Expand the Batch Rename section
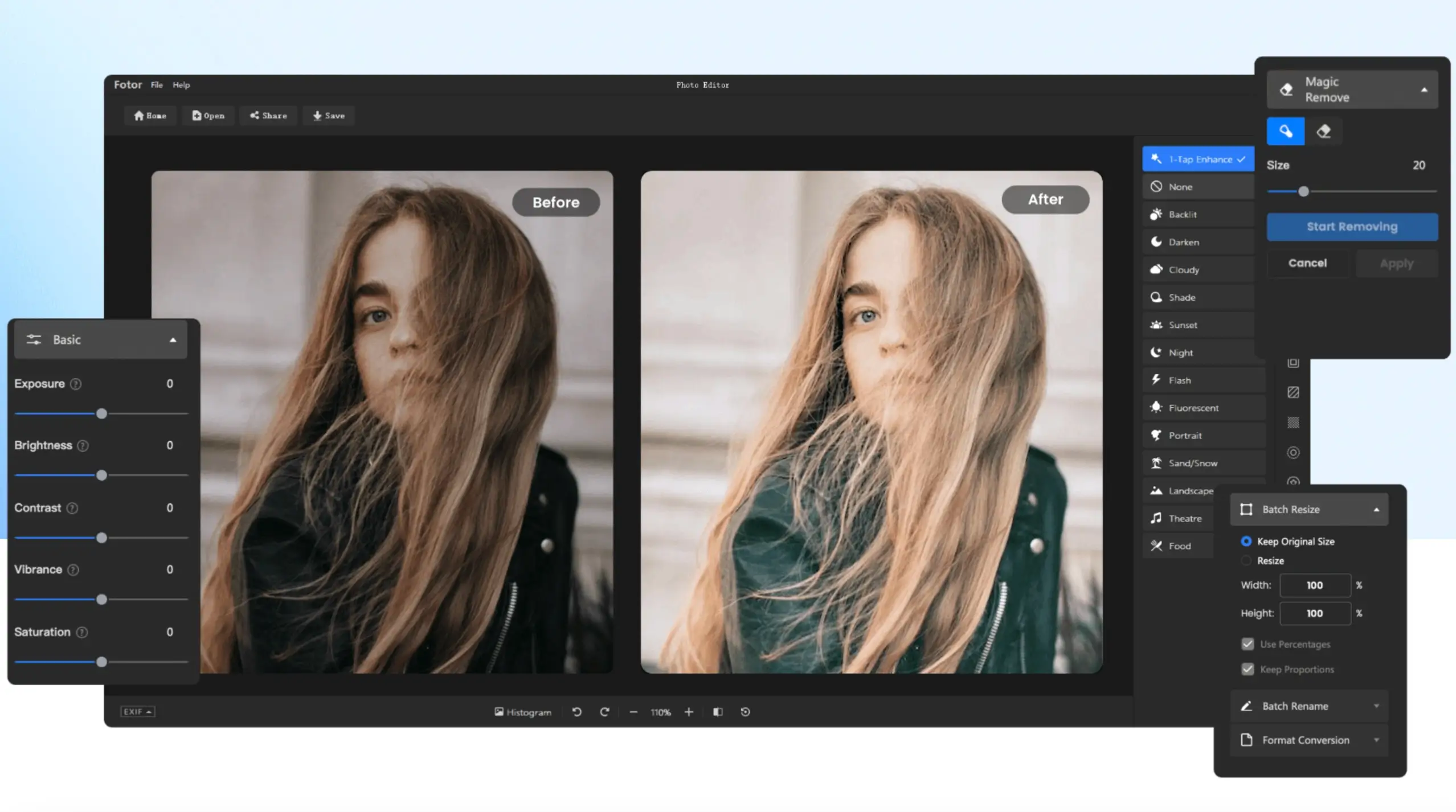The image size is (1456, 812). 1309,706
